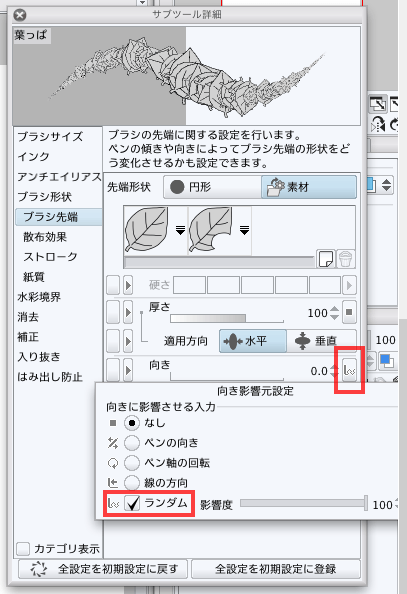Image resolution: width=407 pixels, height=594 pixels.
Task: Open the ストローク settings
Action: 50,257
